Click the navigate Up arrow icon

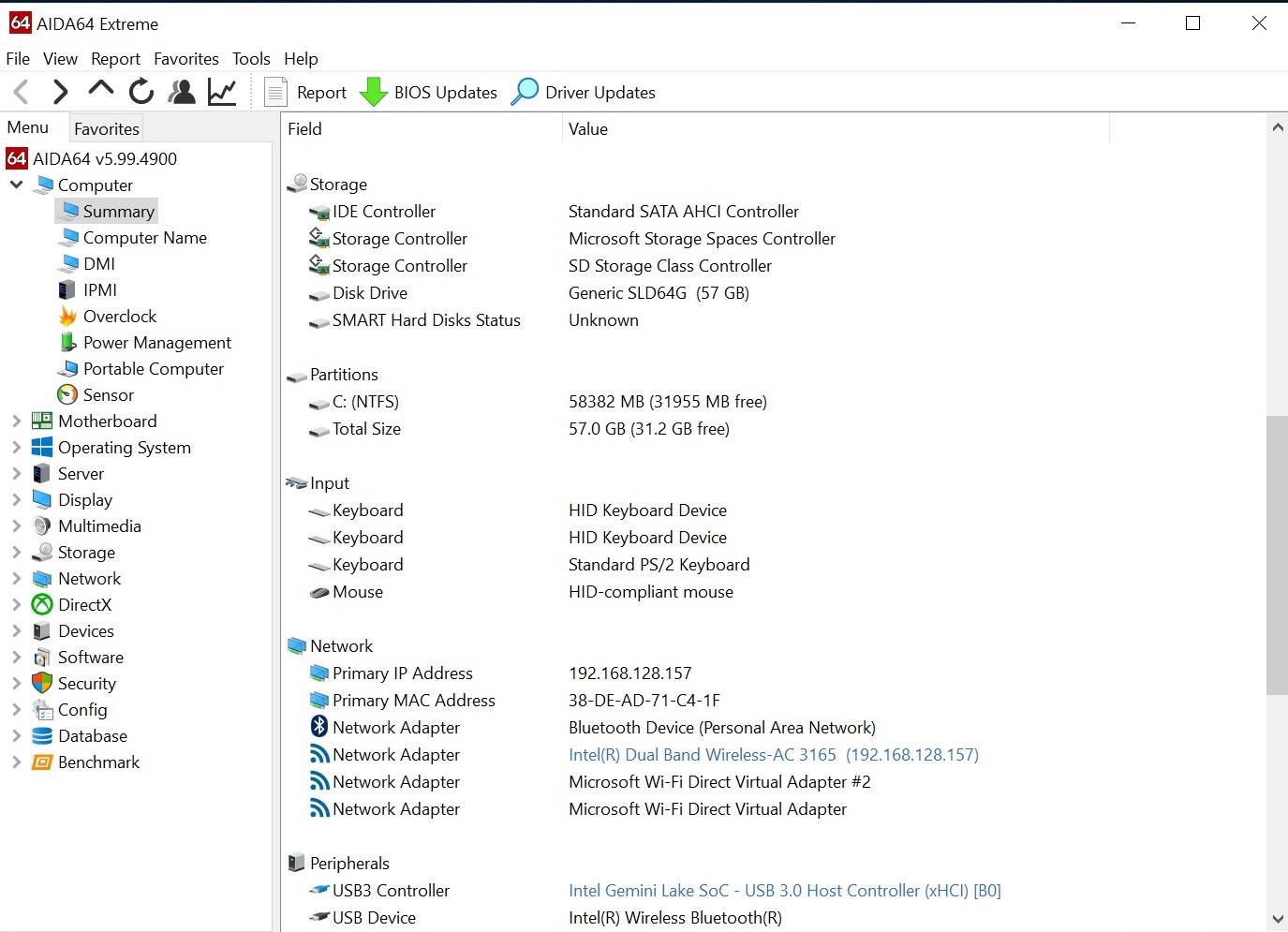(100, 91)
